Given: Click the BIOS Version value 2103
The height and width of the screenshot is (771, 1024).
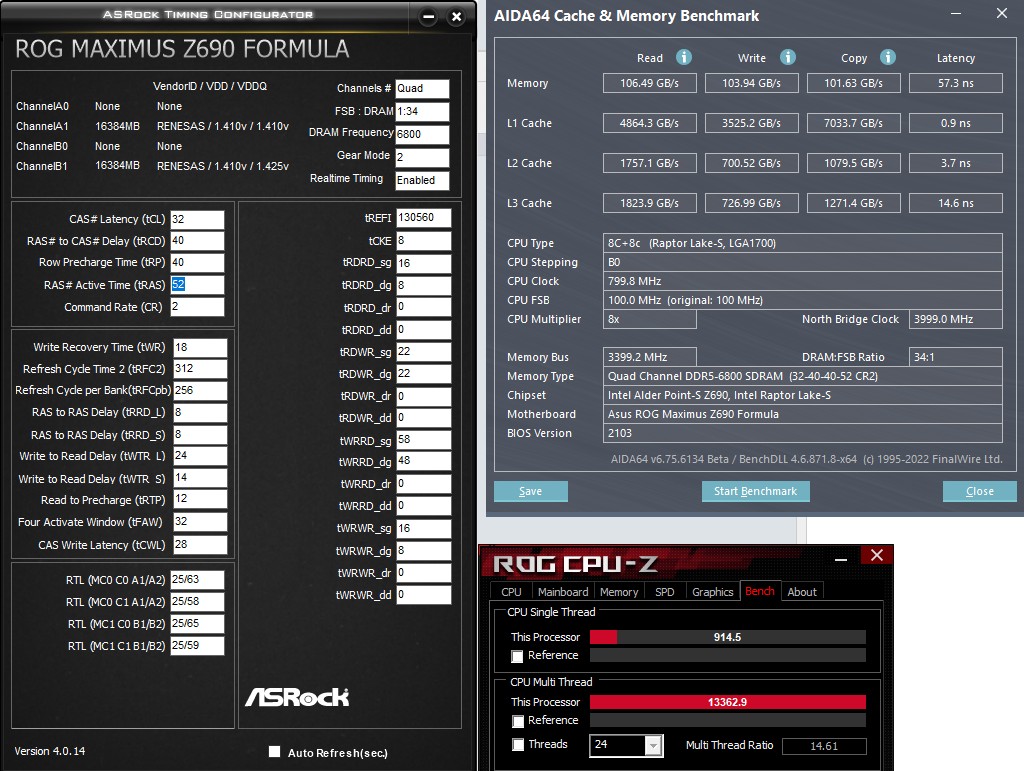Looking at the screenshot, I should click(x=803, y=433).
